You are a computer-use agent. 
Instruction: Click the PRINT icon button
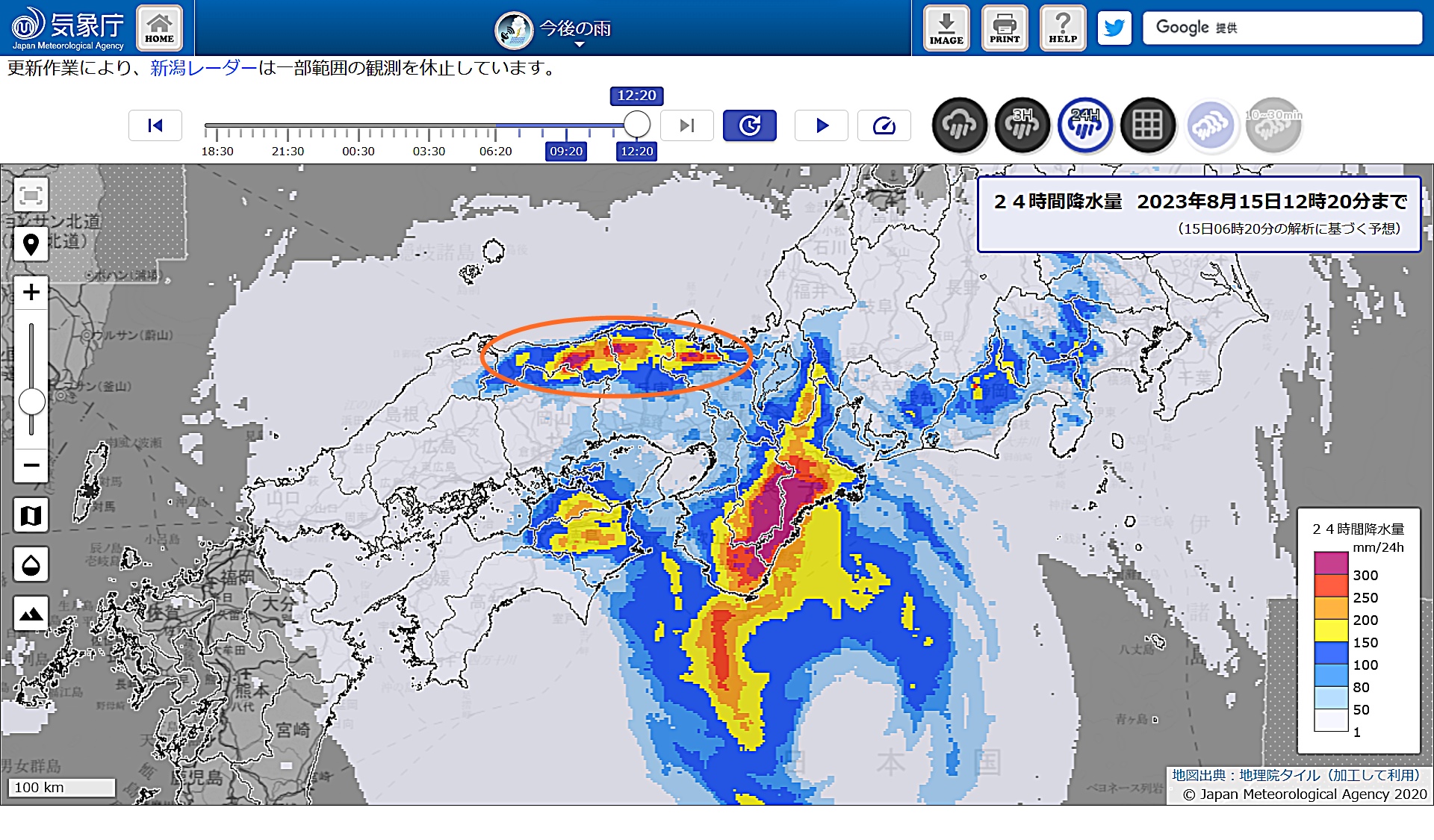(x=1005, y=28)
